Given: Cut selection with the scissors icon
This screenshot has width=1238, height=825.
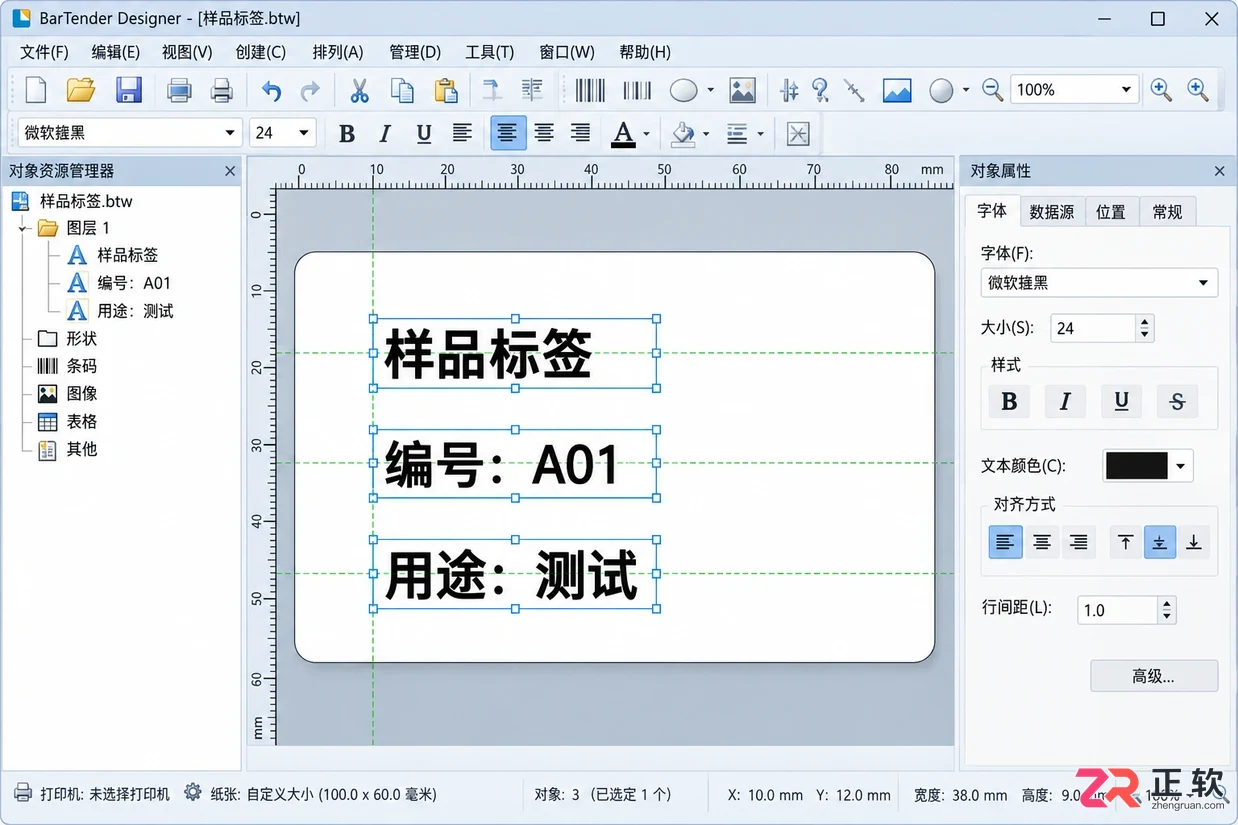Looking at the screenshot, I should (x=359, y=90).
